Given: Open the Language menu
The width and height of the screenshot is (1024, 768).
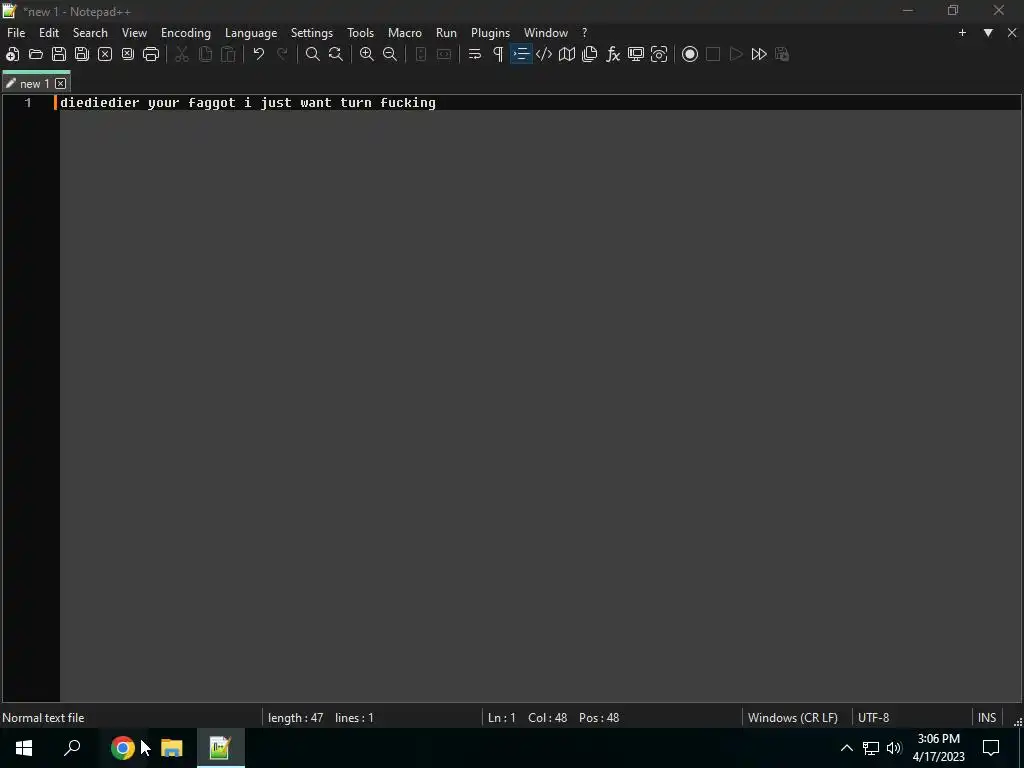Looking at the screenshot, I should point(251,33).
